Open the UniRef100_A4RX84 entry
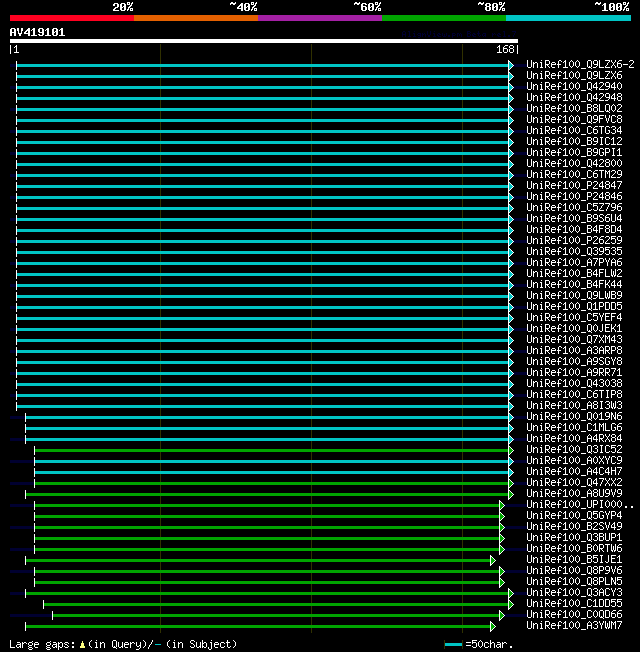640x652 pixels. pyautogui.click(x=574, y=439)
